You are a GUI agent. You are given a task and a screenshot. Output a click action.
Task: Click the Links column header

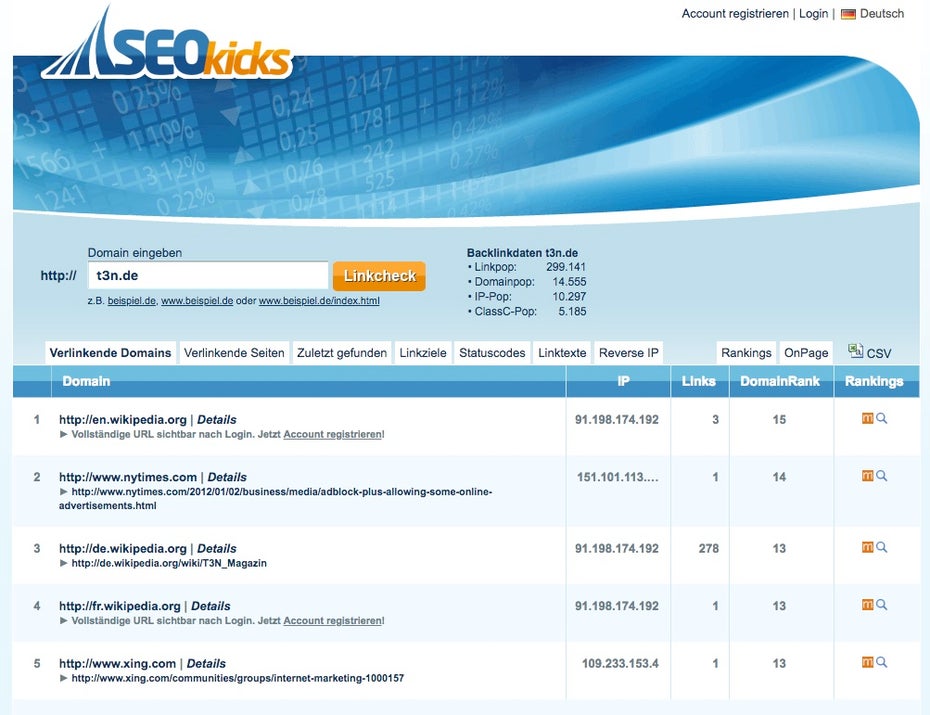point(699,381)
